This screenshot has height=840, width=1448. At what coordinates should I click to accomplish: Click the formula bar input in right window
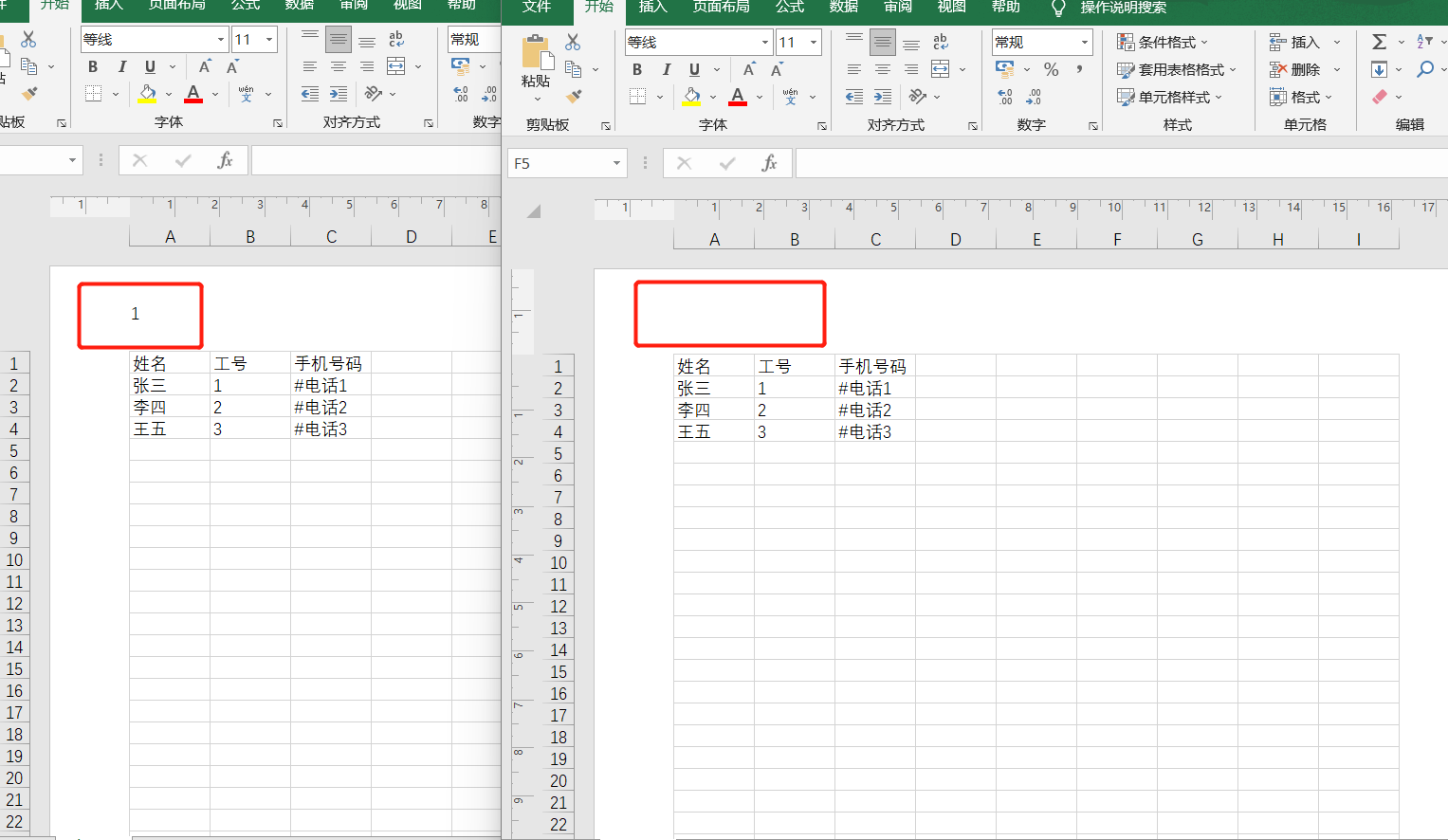tap(1122, 163)
